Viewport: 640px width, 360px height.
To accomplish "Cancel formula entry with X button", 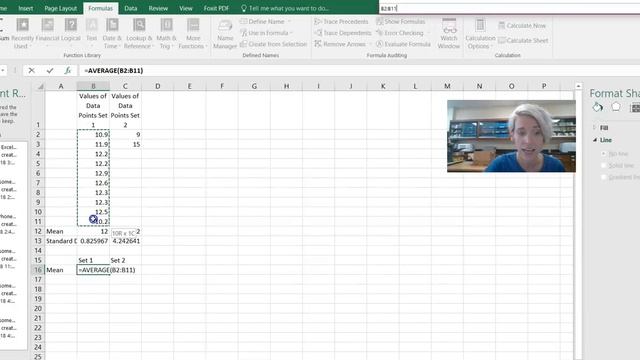I will (31, 71).
